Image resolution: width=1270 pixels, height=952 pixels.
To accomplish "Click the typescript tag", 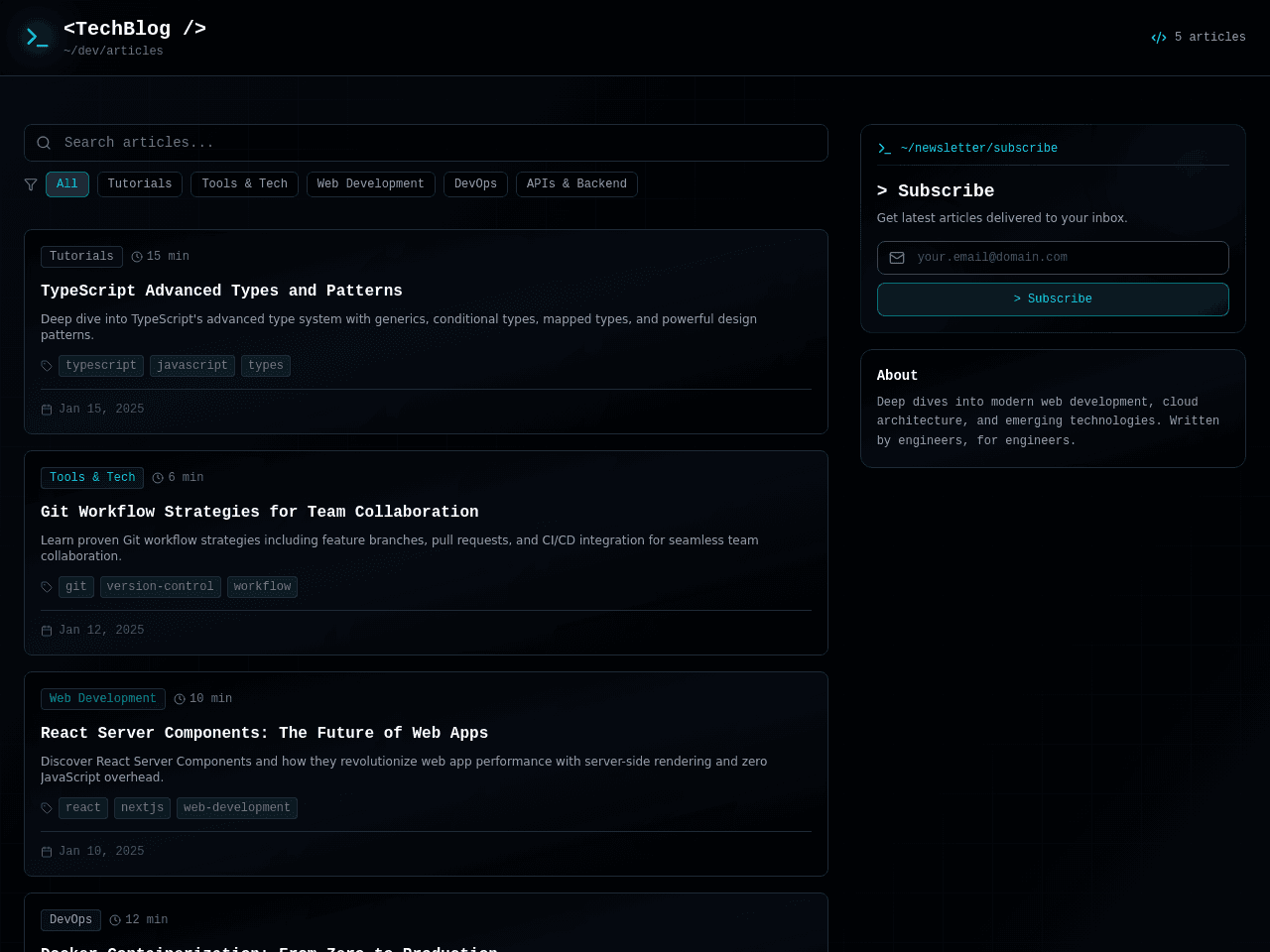I will pos(101,366).
